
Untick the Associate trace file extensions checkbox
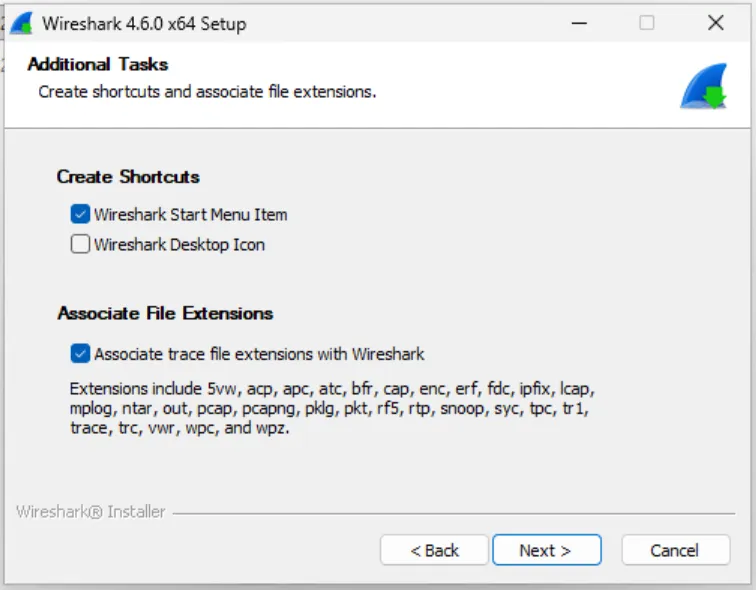coord(80,353)
